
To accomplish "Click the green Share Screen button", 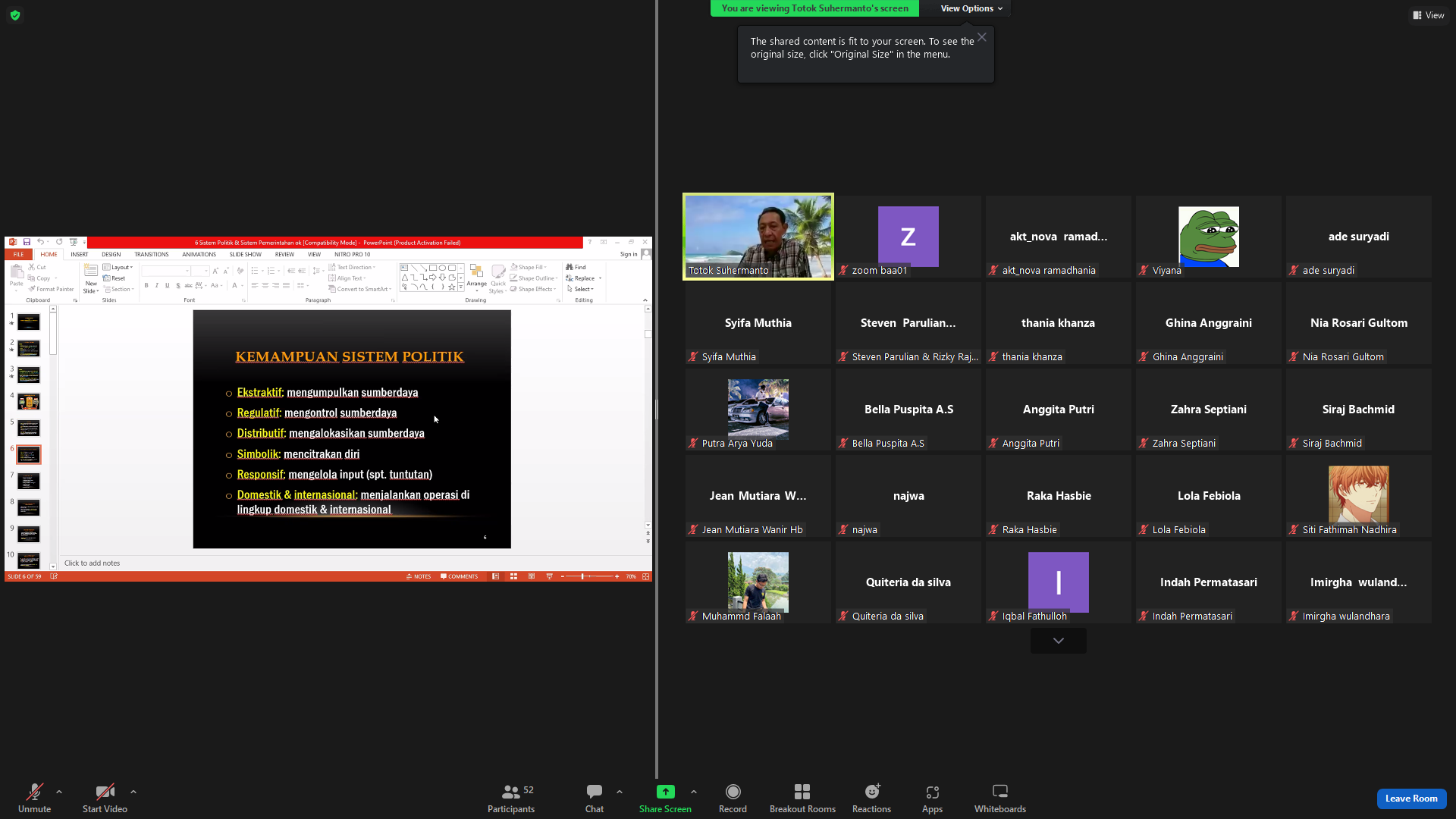I will [x=665, y=798].
